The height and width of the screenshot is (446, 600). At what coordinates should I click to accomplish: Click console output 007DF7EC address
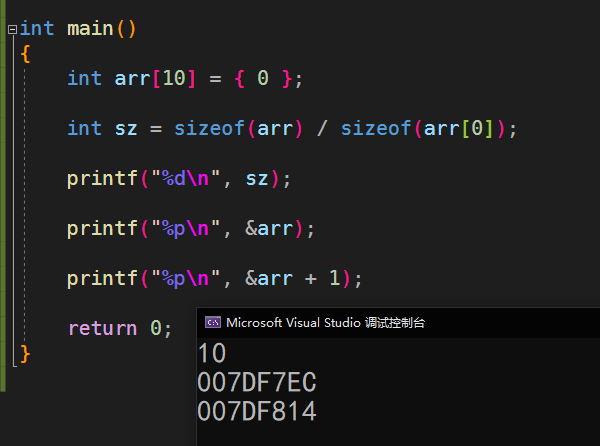[257, 382]
